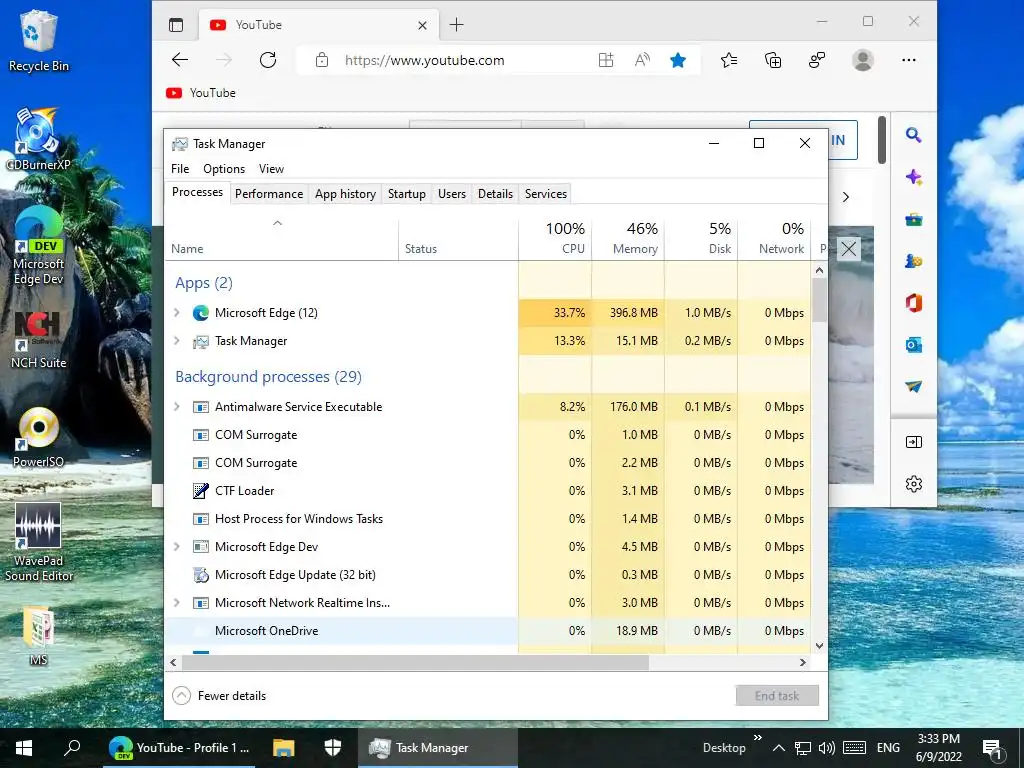Screen dimensions: 1024x768
Task: Click the CTF Loader pen icon
Action: coord(200,490)
